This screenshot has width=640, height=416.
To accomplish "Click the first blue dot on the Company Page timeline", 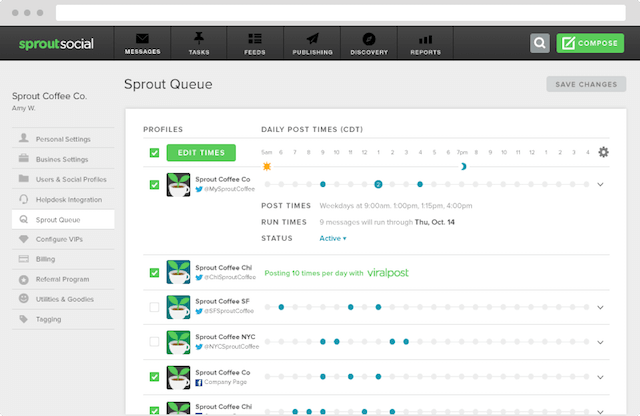I will click(x=323, y=376).
